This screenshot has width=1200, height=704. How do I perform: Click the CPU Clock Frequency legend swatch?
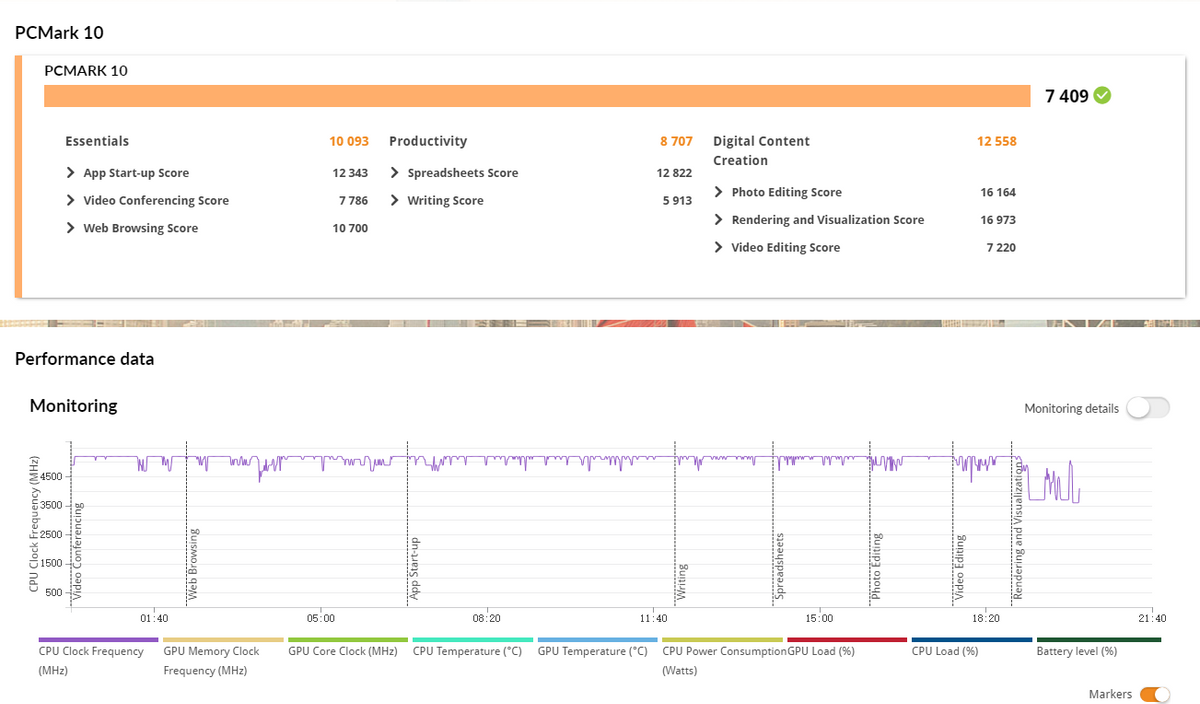[98, 640]
